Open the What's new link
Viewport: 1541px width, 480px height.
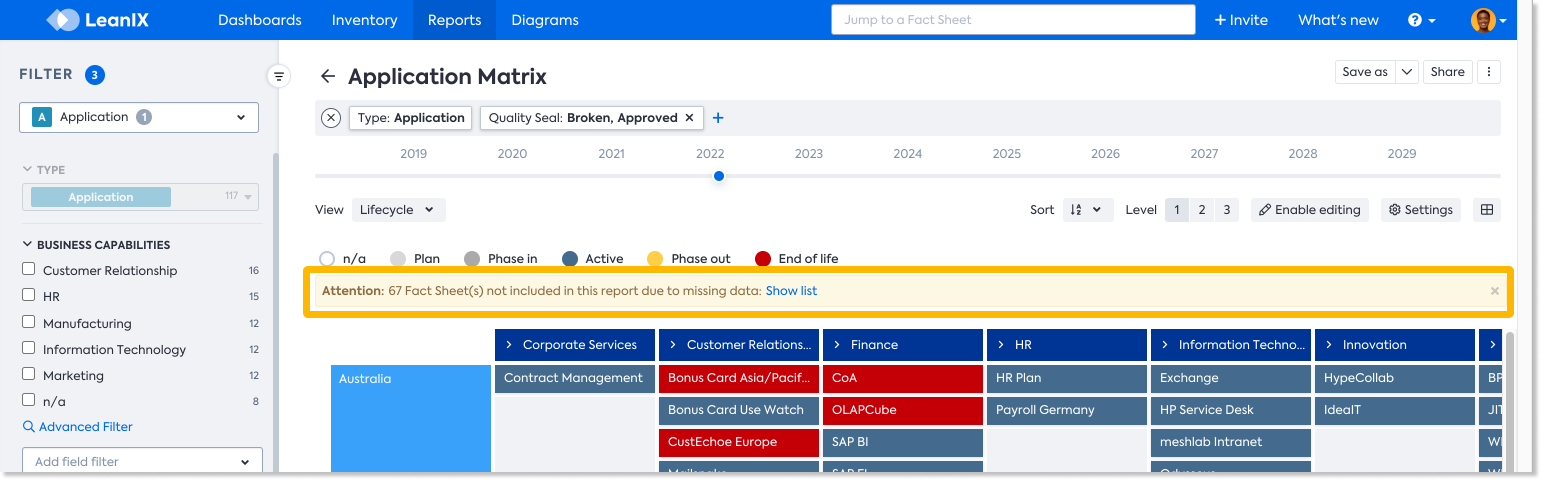coord(1338,20)
